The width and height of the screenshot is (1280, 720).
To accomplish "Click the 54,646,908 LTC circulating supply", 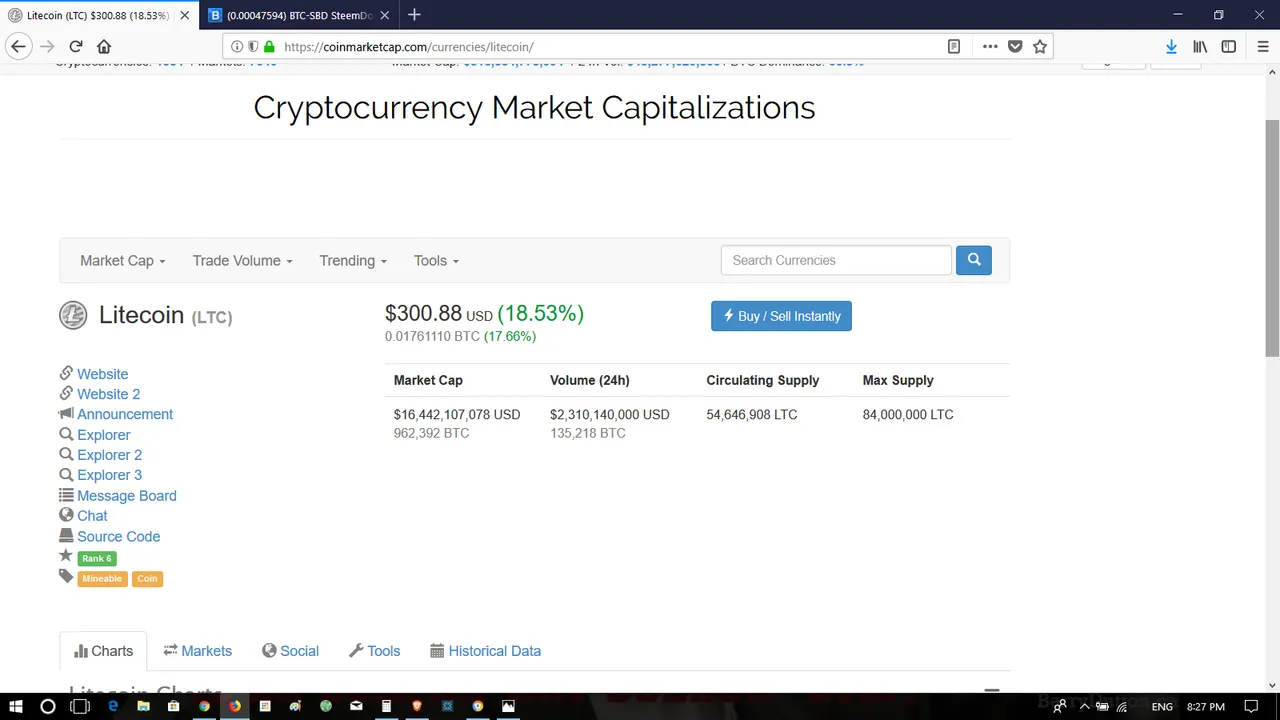I will (x=752, y=414).
